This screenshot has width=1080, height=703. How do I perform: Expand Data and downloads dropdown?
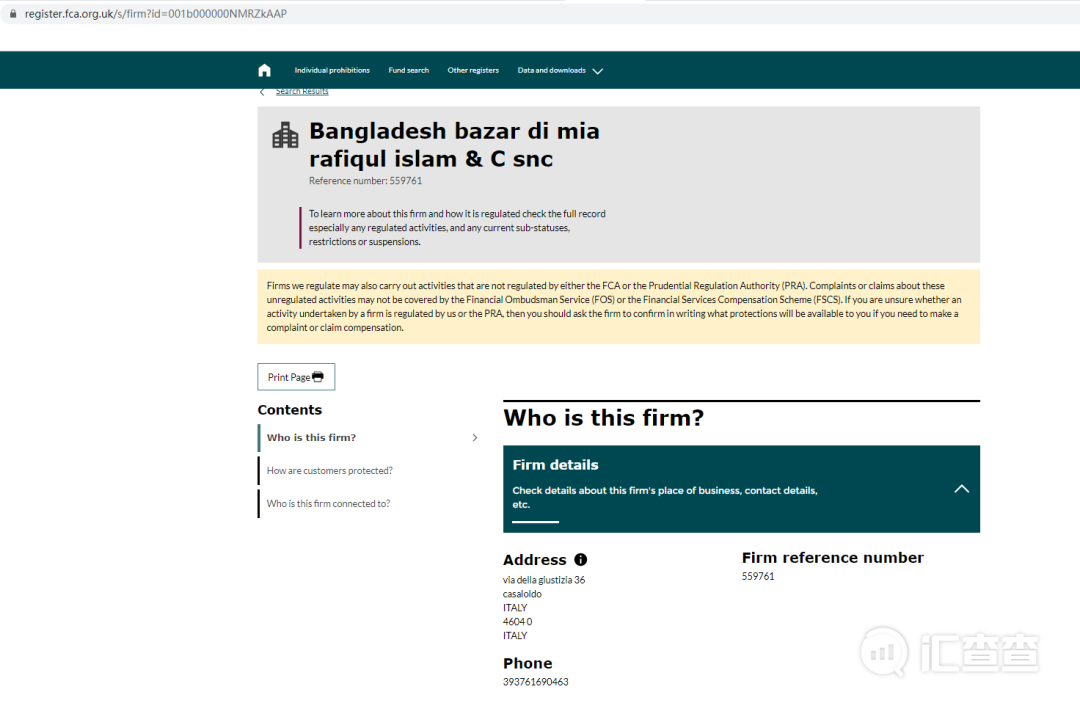tap(560, 70)
